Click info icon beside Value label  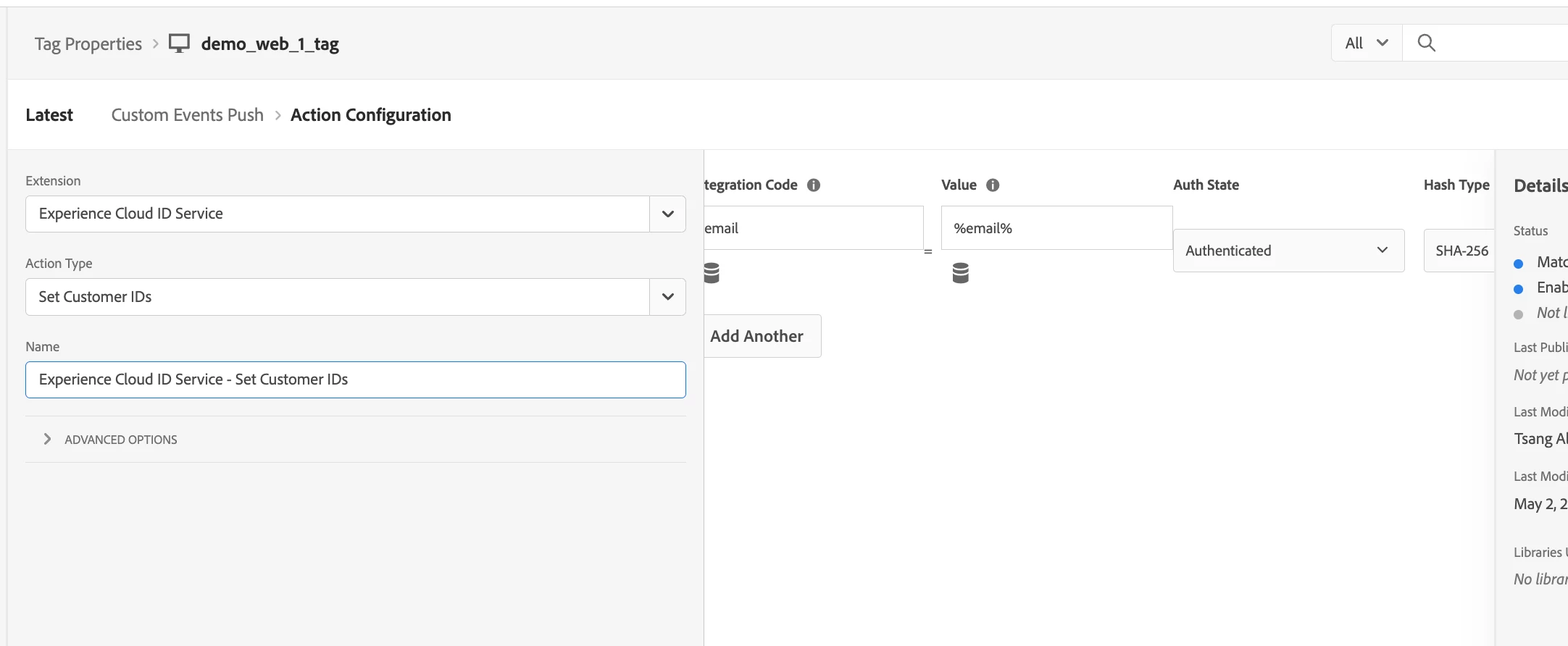(x=993, y=185)
